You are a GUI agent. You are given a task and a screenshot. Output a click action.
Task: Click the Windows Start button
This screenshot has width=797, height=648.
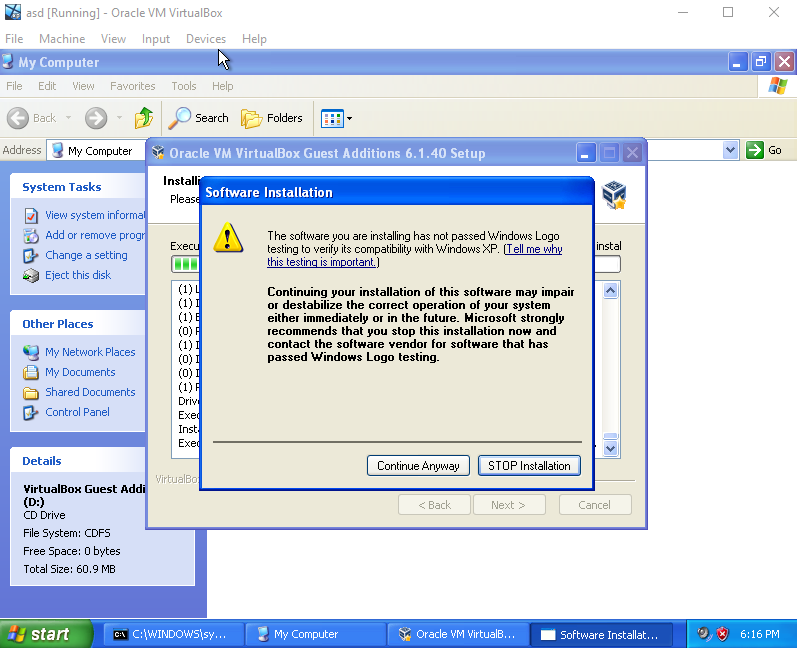coord(38,634)
